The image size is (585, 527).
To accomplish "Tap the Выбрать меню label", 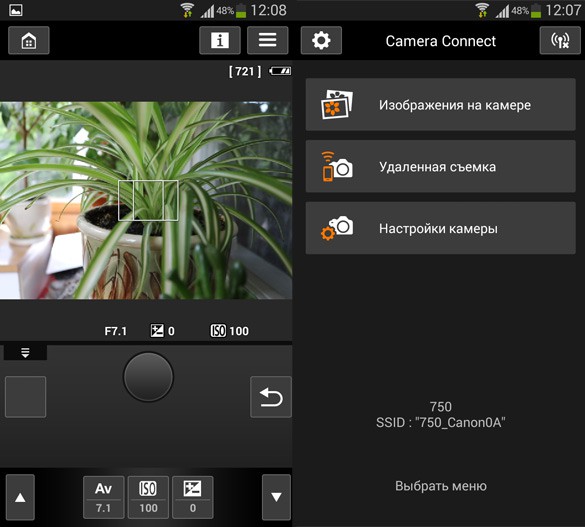I will tap(441, 486).
